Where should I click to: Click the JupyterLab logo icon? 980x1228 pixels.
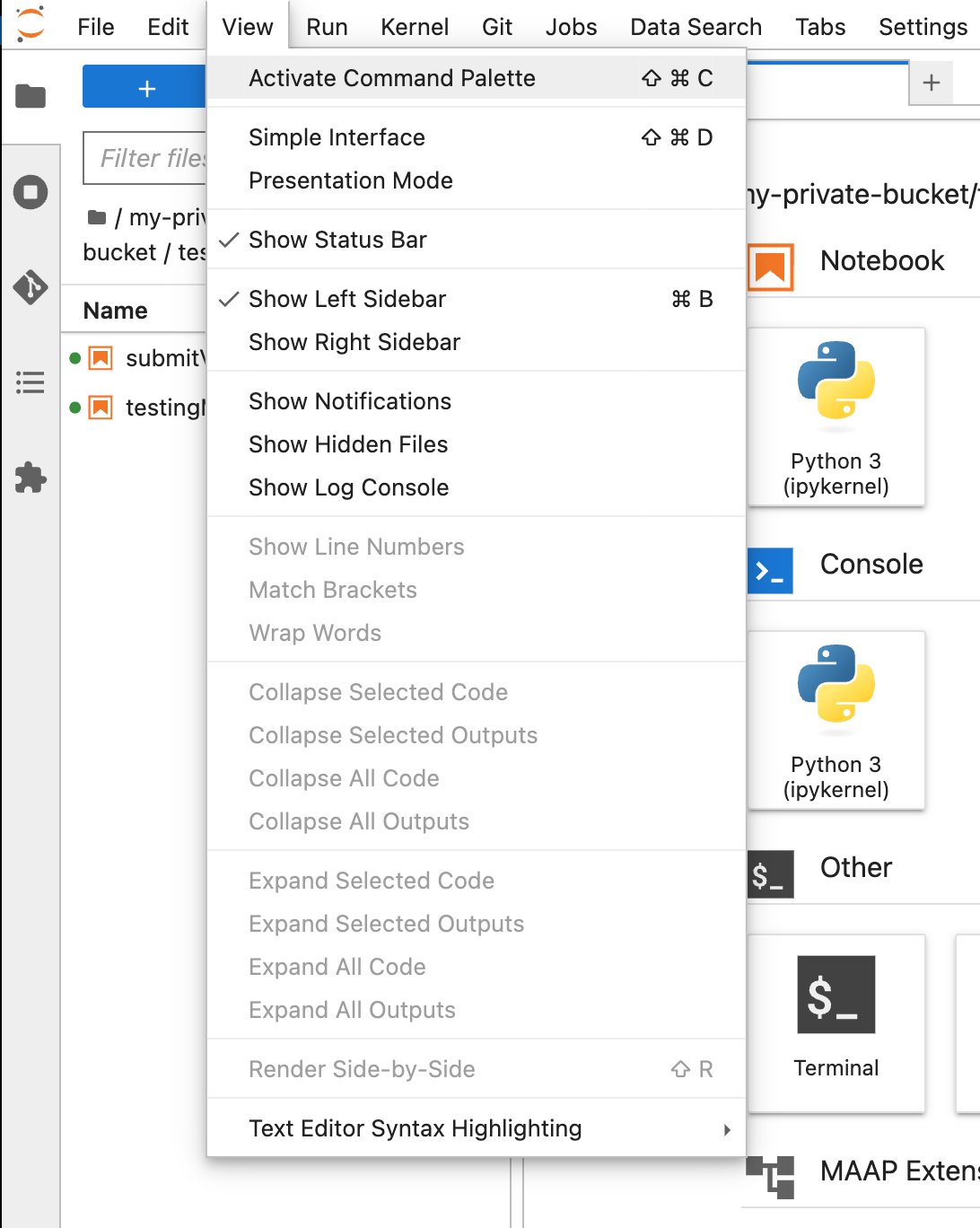[31, 24]
